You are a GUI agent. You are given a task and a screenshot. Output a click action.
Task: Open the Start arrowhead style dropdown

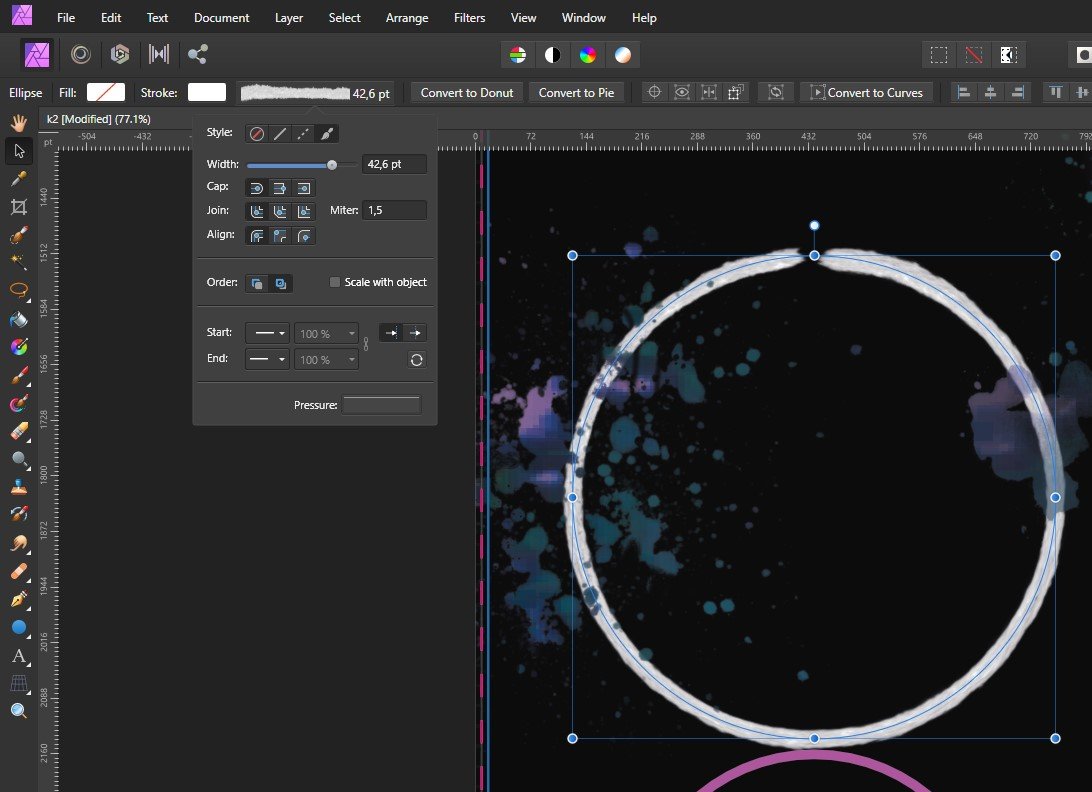click(267, 334)
